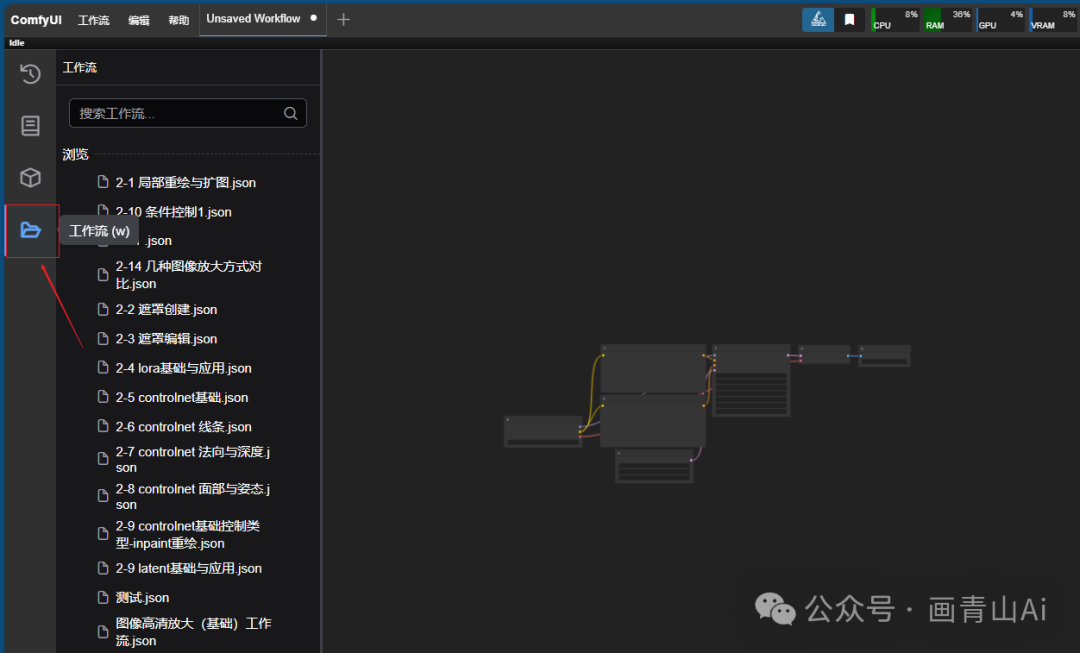The height and width of the screenshot is (653, 1080).
Task: Add a new workflow tab with plus
Action: click(344, 19)
